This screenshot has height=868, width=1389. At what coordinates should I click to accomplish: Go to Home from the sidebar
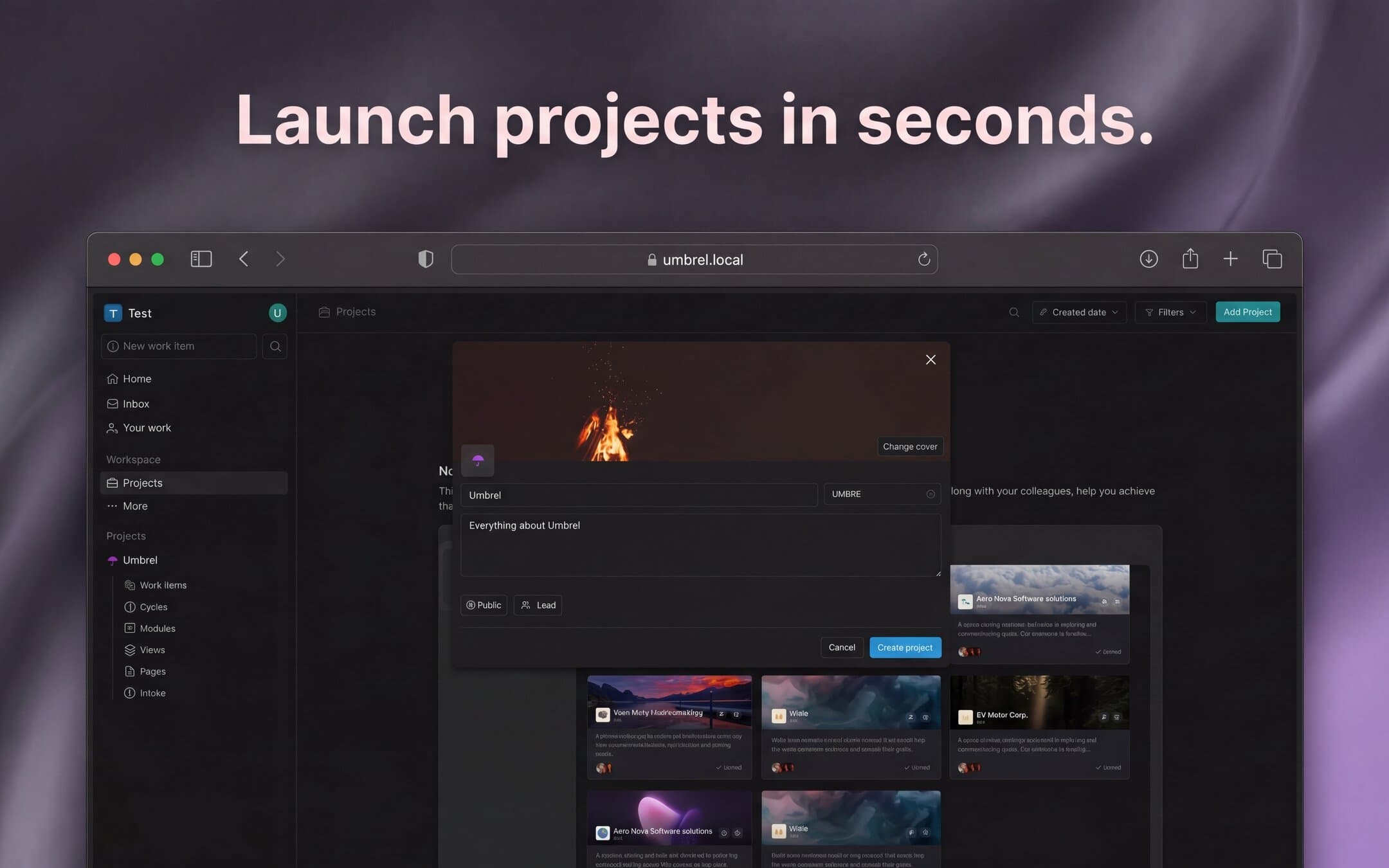pos(136,379)
